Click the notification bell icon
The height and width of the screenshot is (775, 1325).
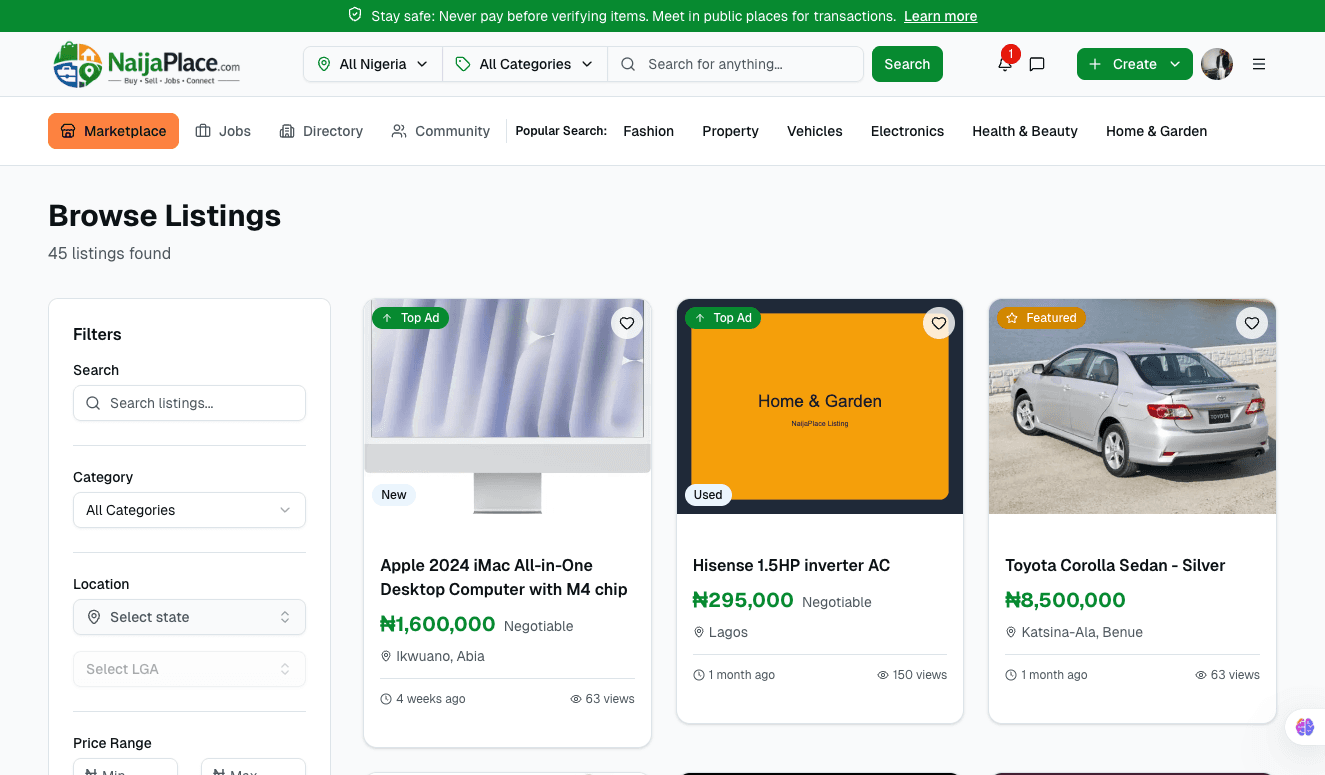coord(1005,64)
